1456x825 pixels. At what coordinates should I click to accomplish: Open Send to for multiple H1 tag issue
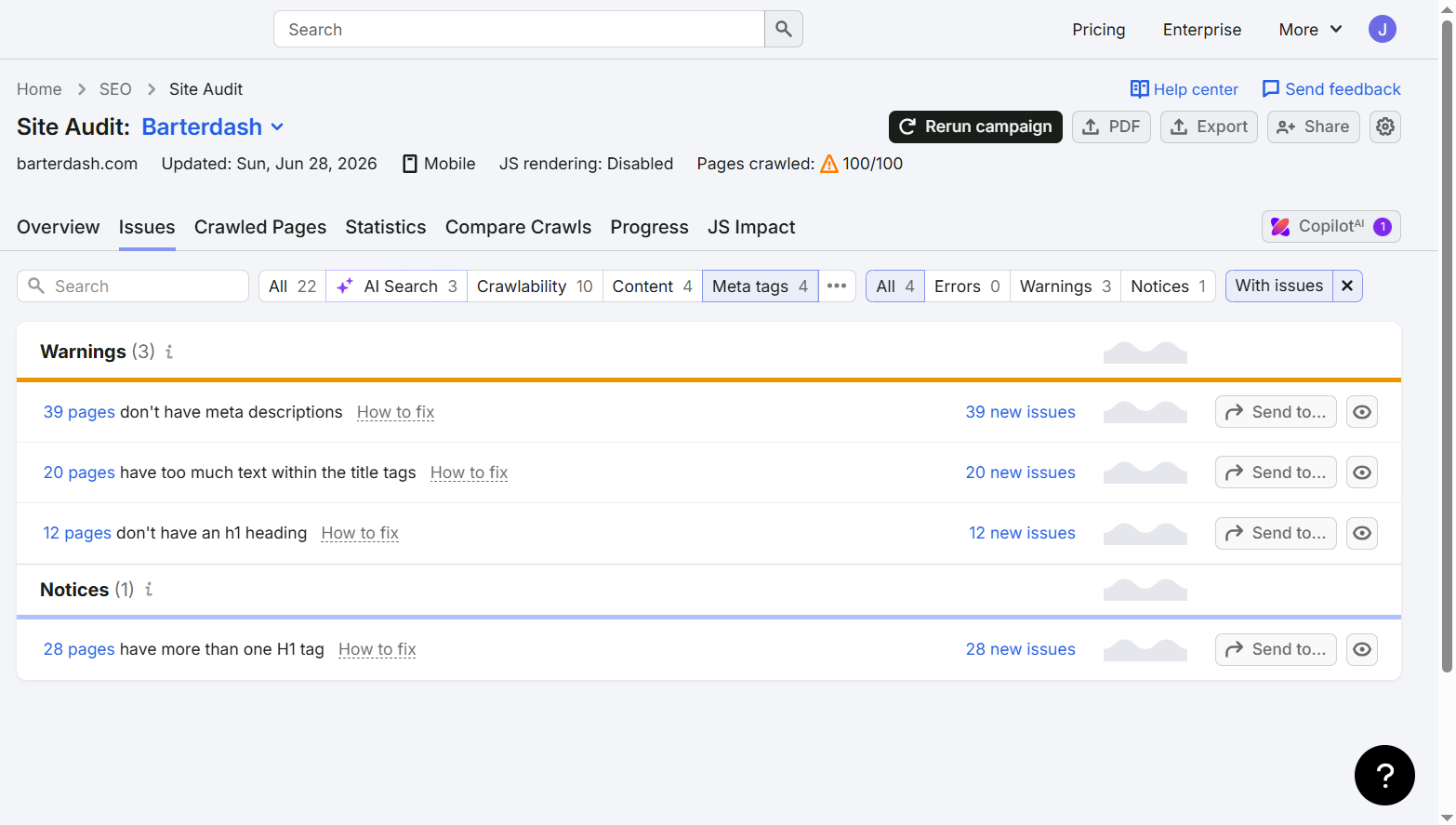point(1276,649)
